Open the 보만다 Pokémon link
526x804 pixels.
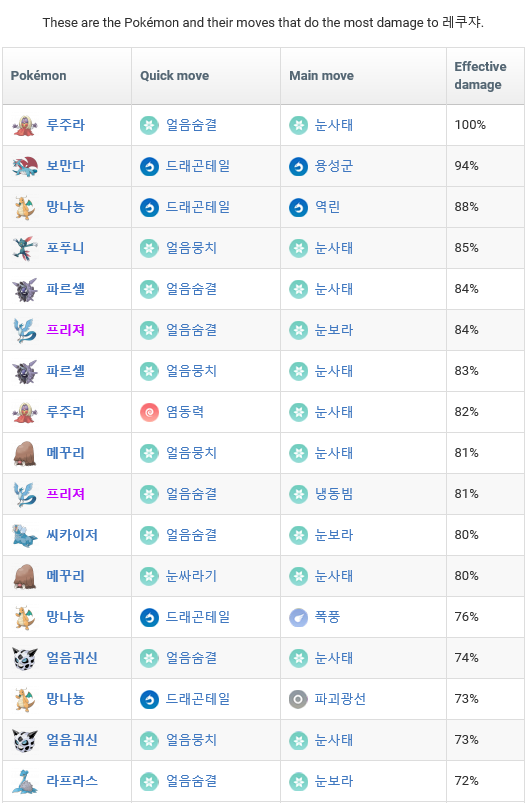(x=66, y=166)
